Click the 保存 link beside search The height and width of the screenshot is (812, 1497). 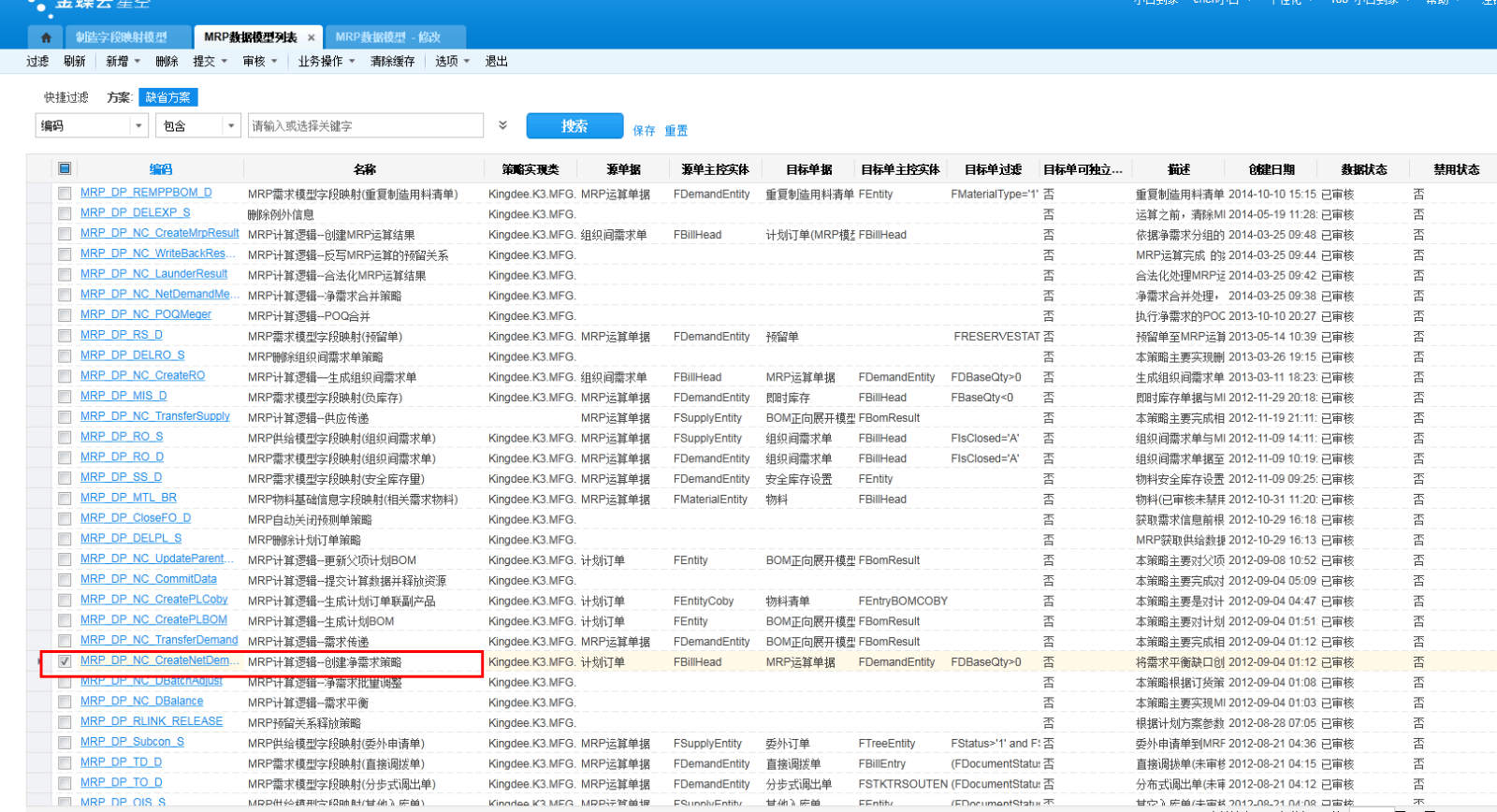coord(644,131)
